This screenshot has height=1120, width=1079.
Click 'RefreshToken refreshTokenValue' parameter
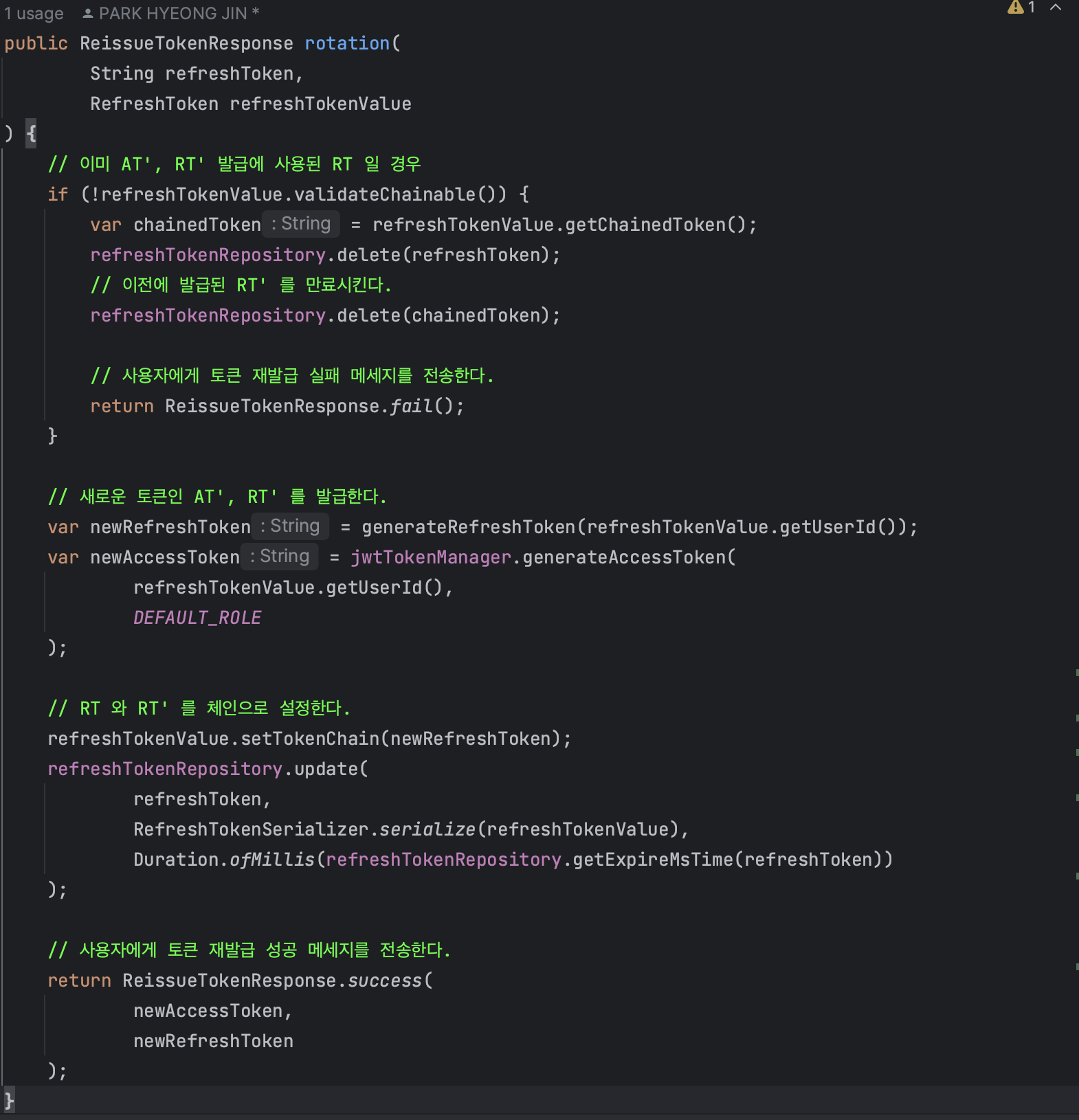[251, 104]
